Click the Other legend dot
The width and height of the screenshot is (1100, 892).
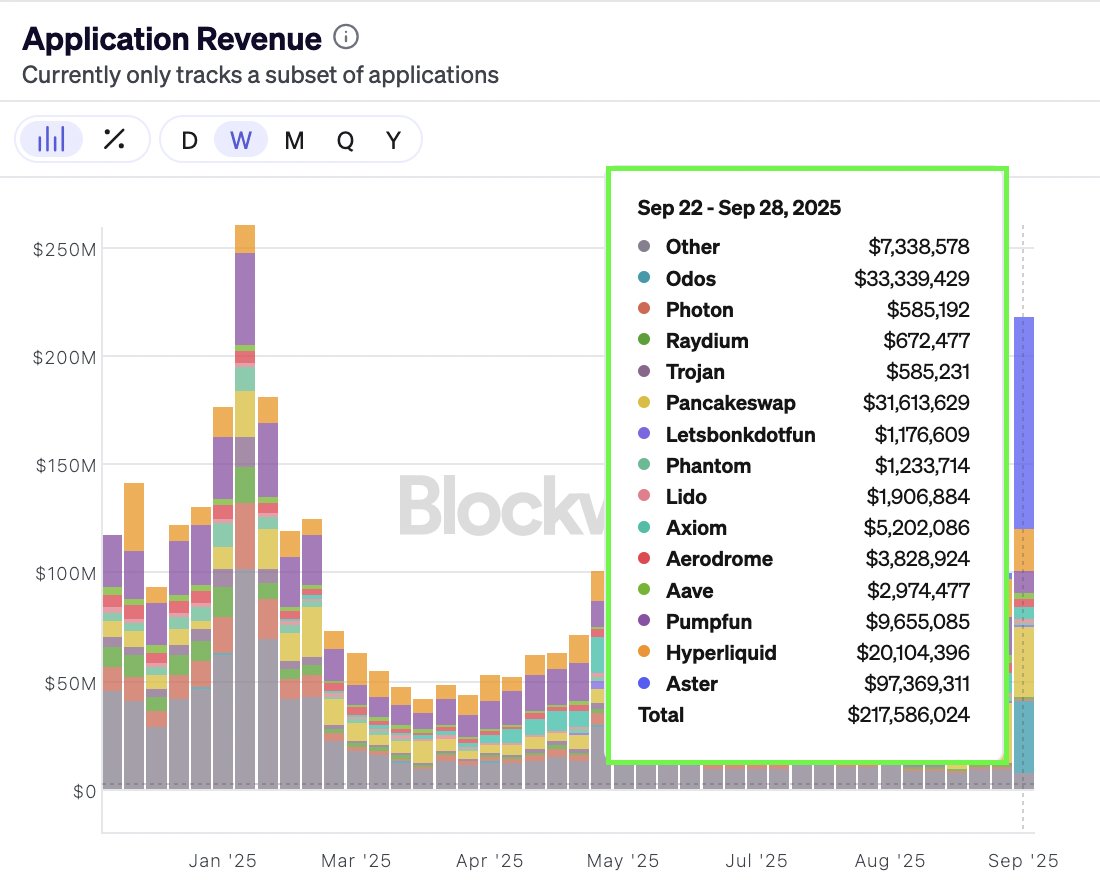tap(644, 246)
